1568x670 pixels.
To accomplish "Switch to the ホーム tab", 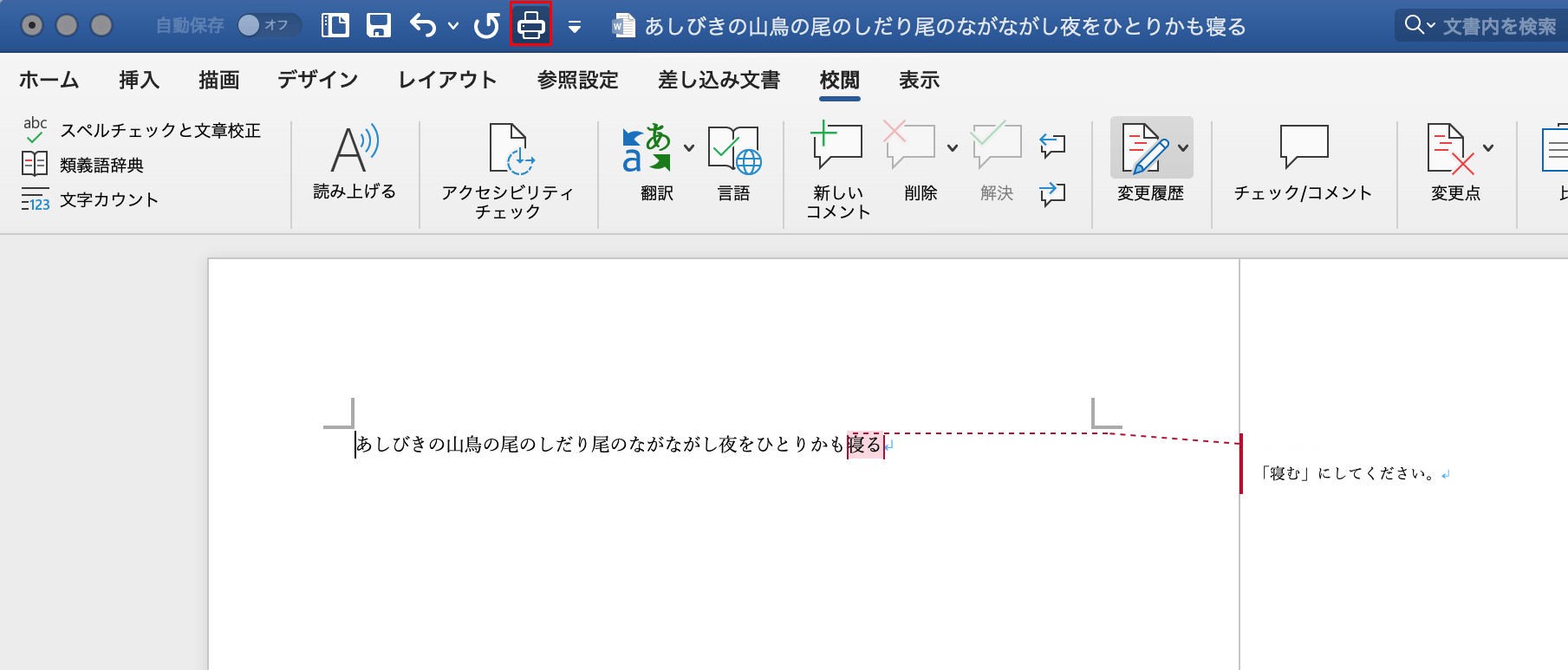I will tap(49, 80).
